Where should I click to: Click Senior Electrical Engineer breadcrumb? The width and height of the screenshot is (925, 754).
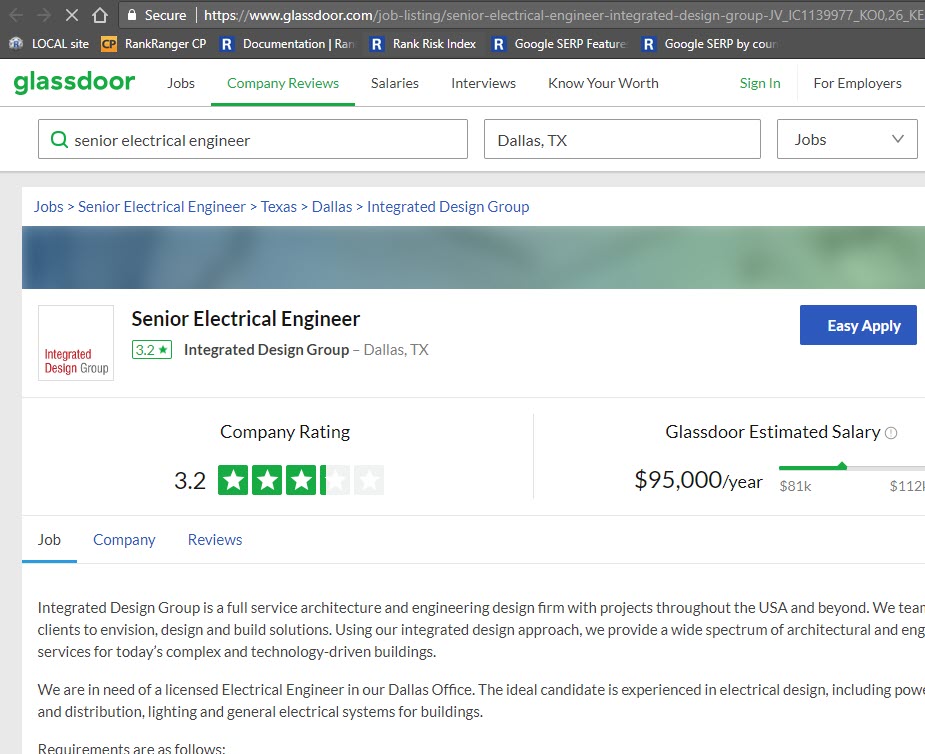coord(162,206)
